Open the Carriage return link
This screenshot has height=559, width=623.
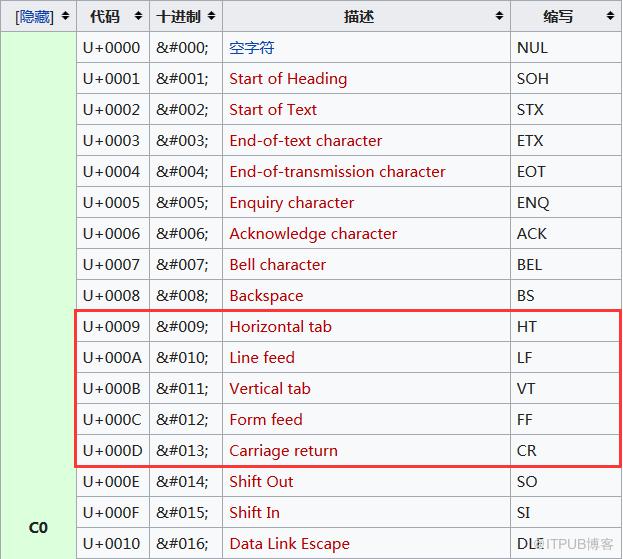[x=283, y=451]
